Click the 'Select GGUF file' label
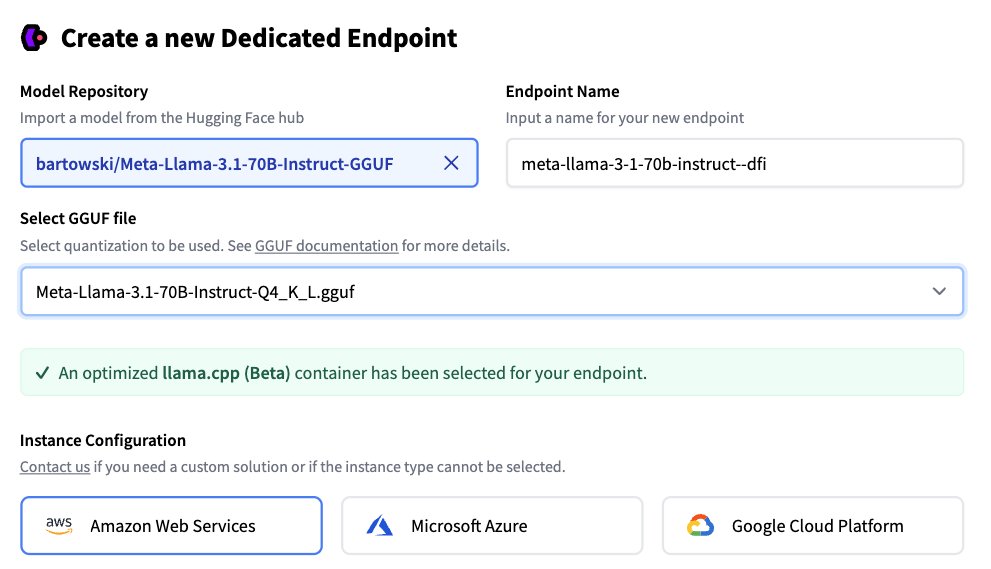This screenshot has height=569, width=991. [78, 219]
